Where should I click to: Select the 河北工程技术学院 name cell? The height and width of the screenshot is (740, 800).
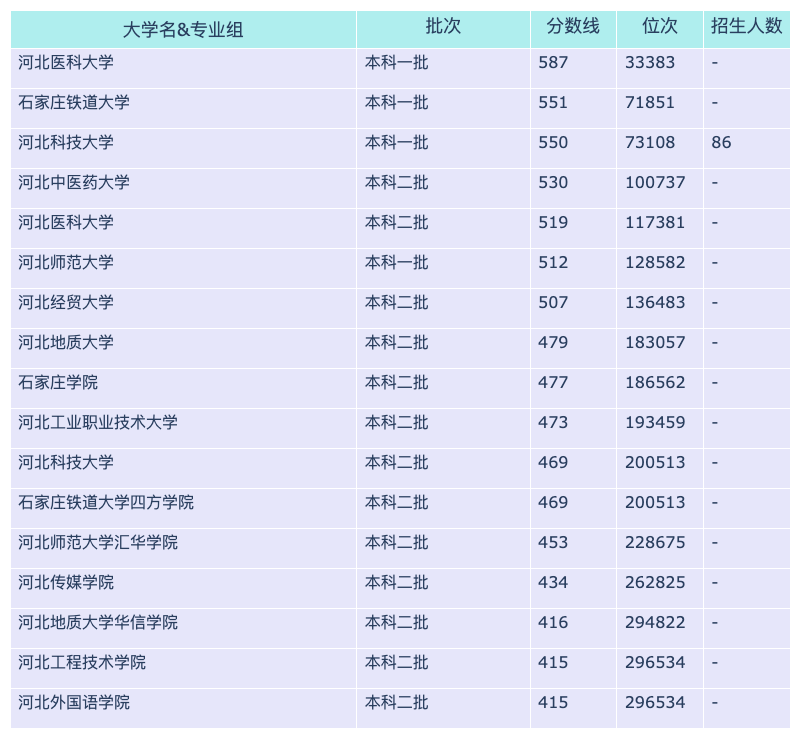coord(183,669)
